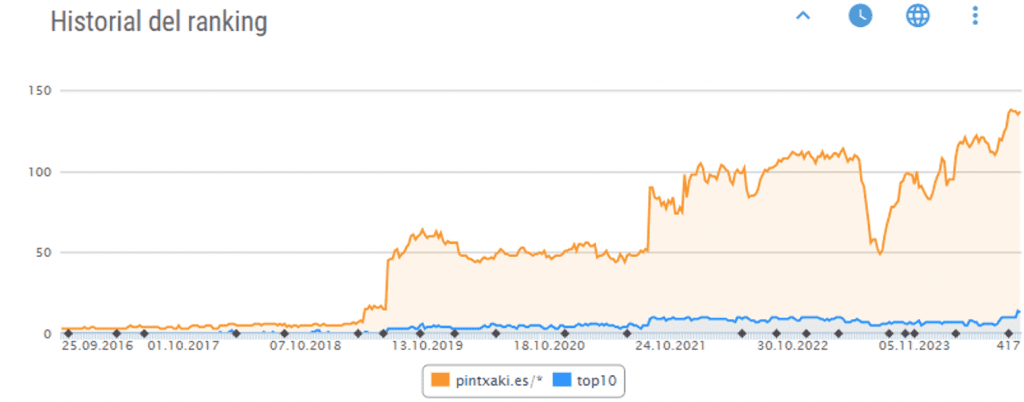Open the three-dot more options menu
Screen dimensions: 1024x402
(x=975, y=16)
